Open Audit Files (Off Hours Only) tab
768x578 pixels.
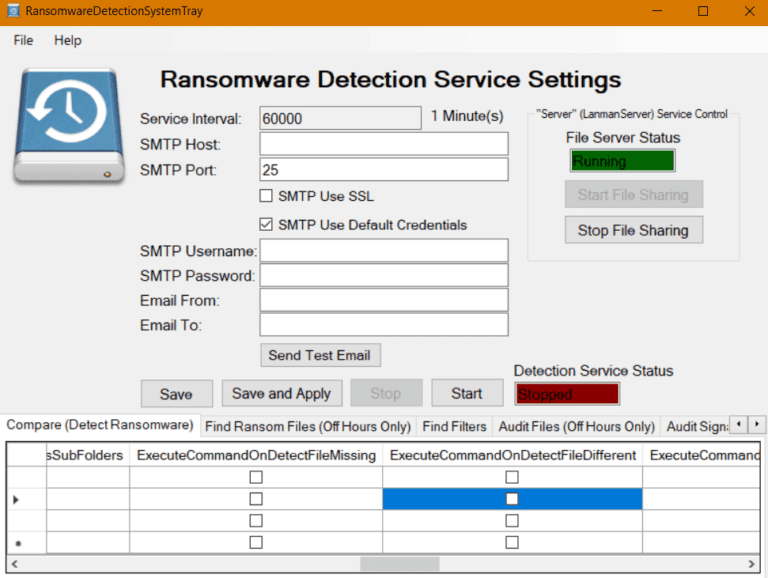[x=576, y=427]
